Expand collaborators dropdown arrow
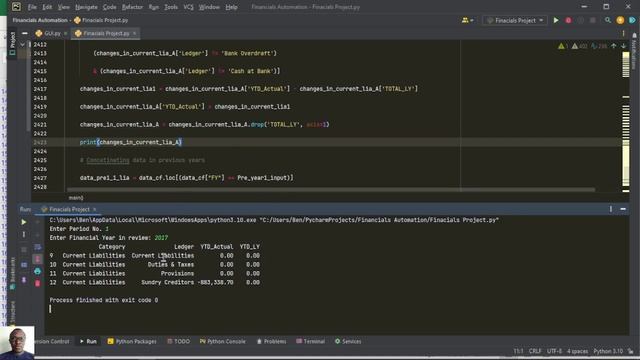The image size is (640, 360). point(472,20)
